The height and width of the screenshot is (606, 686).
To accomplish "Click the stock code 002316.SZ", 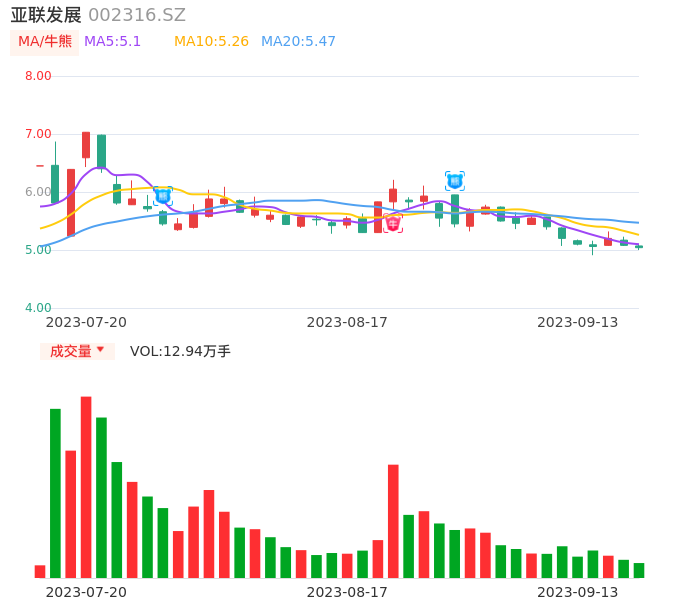I will click(137, 15).
